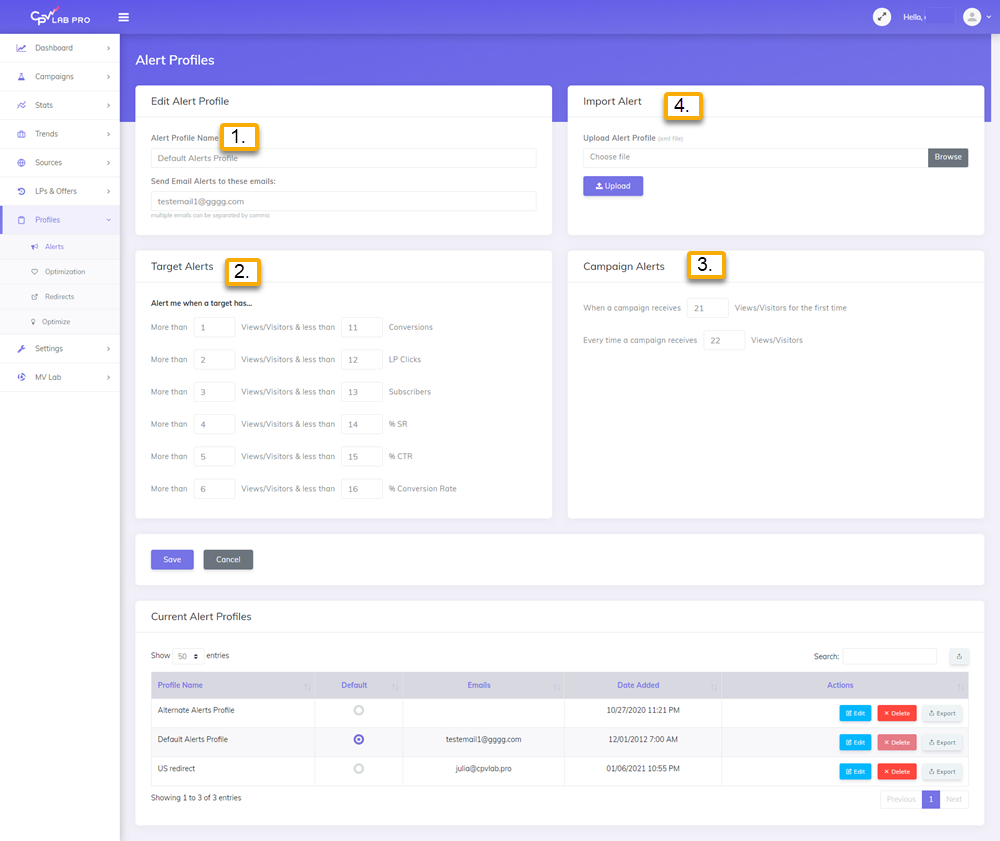Save the alert profile
The height and width of the screenshot is (841, 1000).
point(172,560)
